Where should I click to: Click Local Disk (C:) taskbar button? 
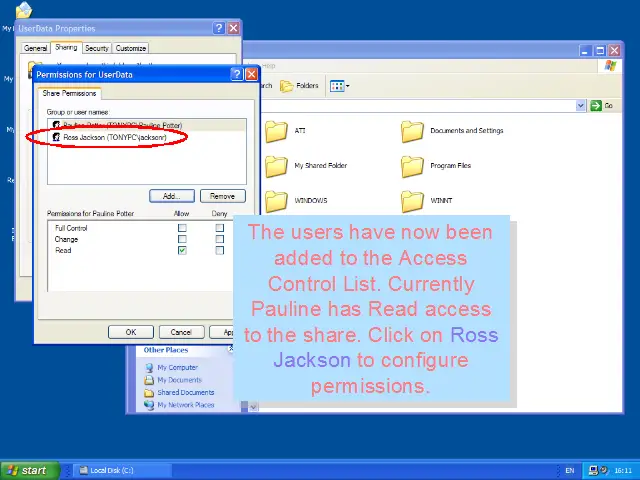[x=122, y=470]
